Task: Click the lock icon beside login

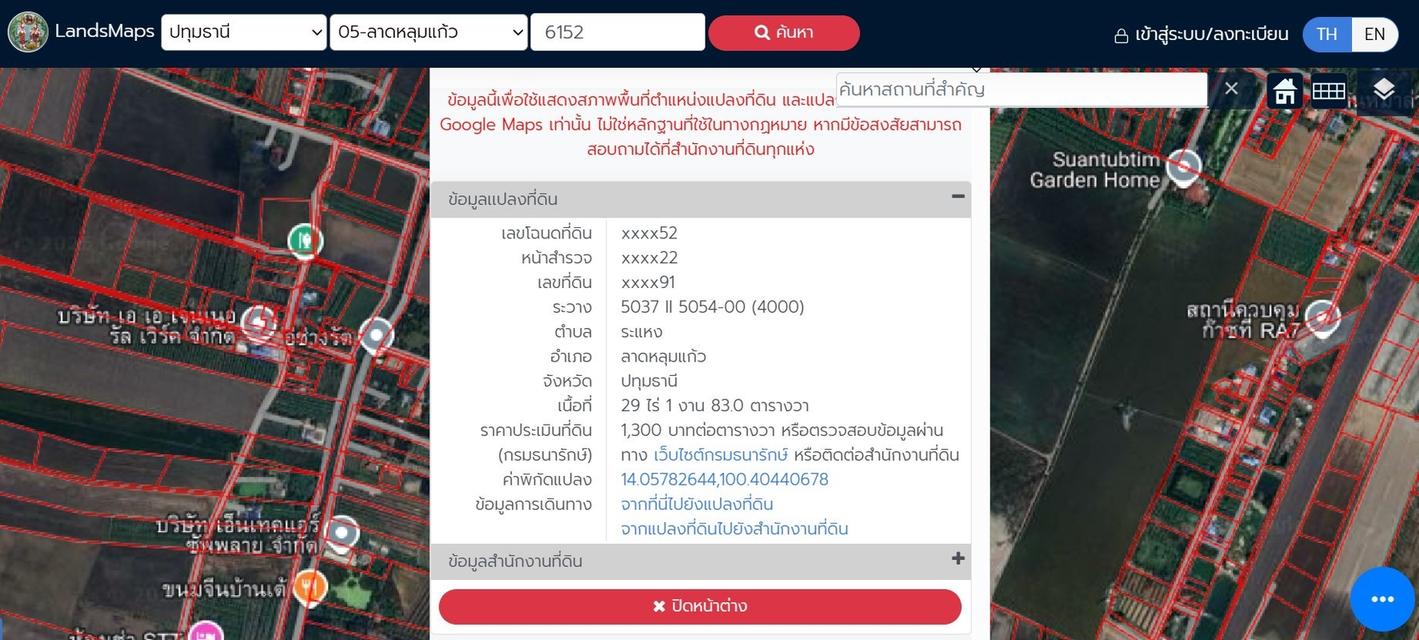Action: [x=1122, y=35]
